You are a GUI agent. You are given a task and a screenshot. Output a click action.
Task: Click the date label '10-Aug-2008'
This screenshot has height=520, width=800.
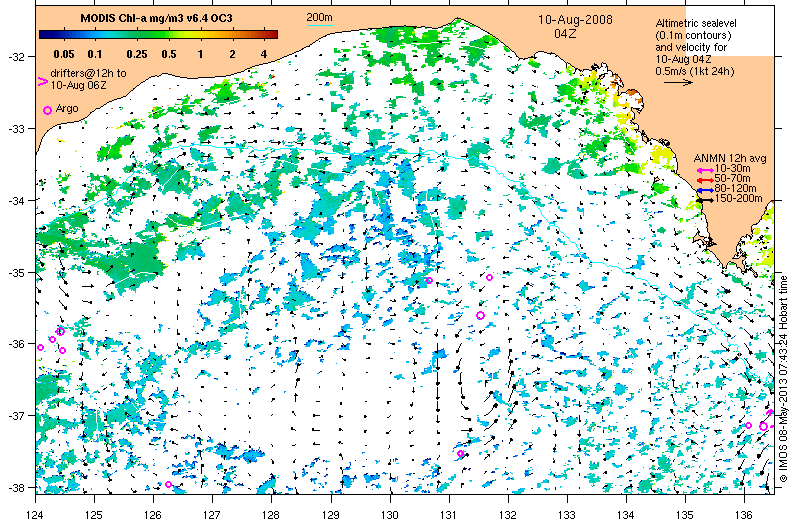575,20
